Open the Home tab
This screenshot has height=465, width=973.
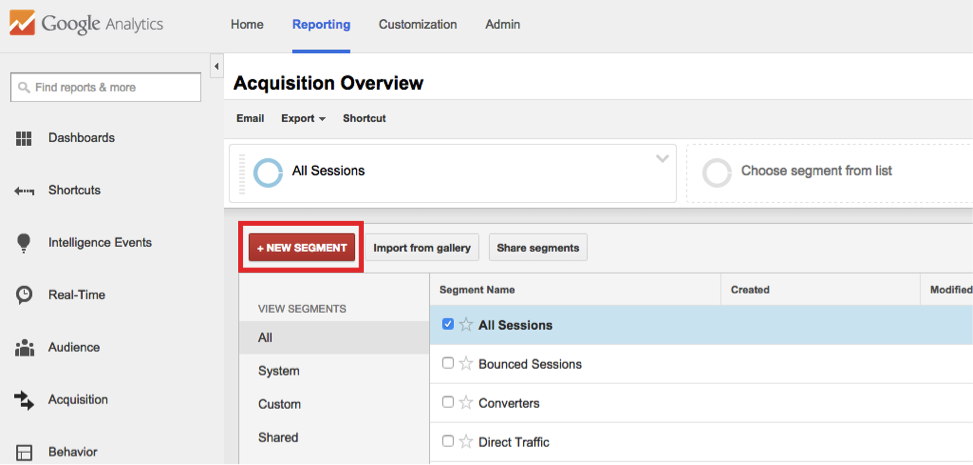click(247, 25)
